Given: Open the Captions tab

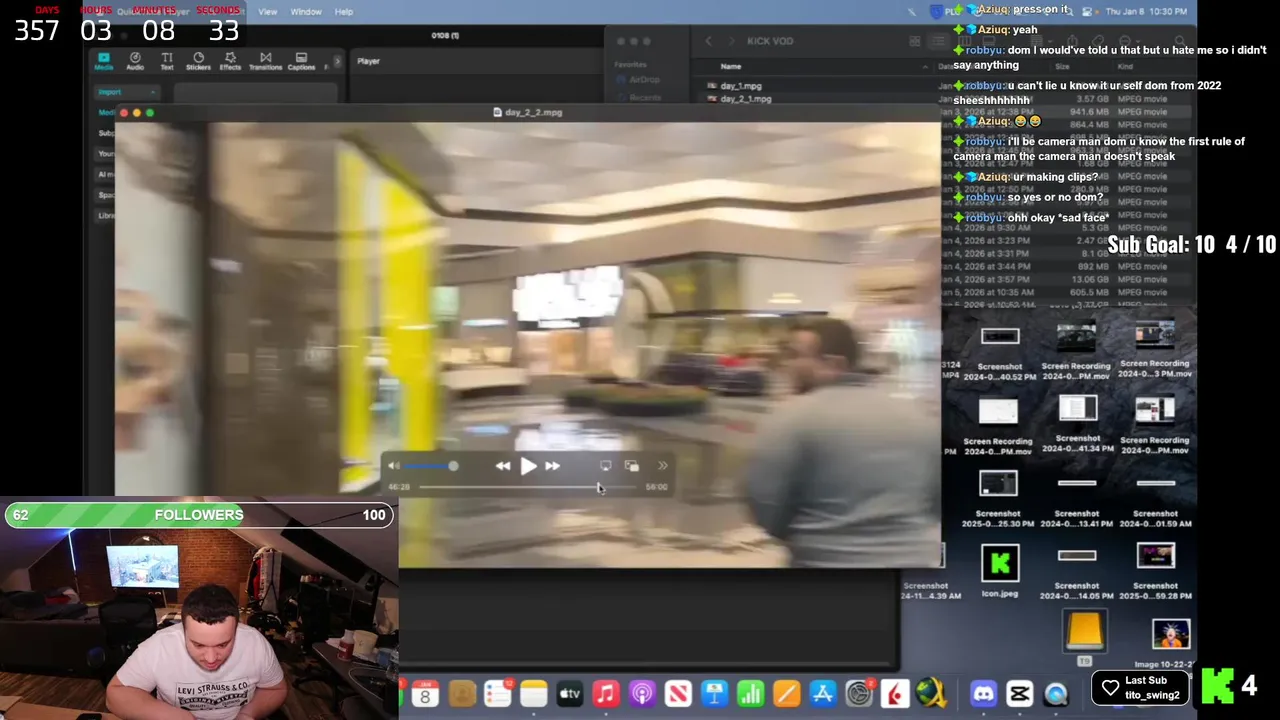Looking at the screenshot, I should point(301,61).
